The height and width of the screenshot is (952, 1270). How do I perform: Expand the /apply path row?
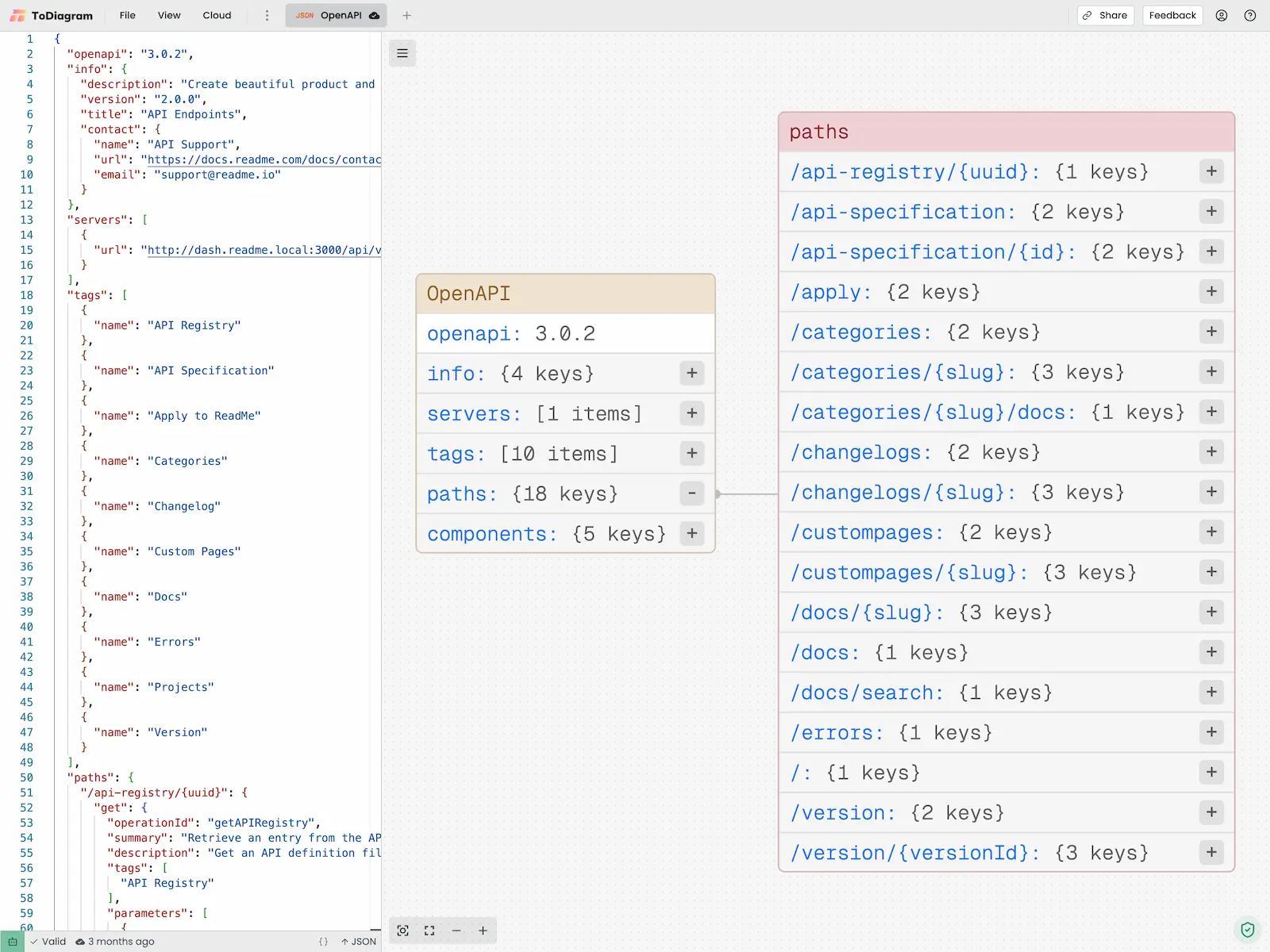[1211, 291]
